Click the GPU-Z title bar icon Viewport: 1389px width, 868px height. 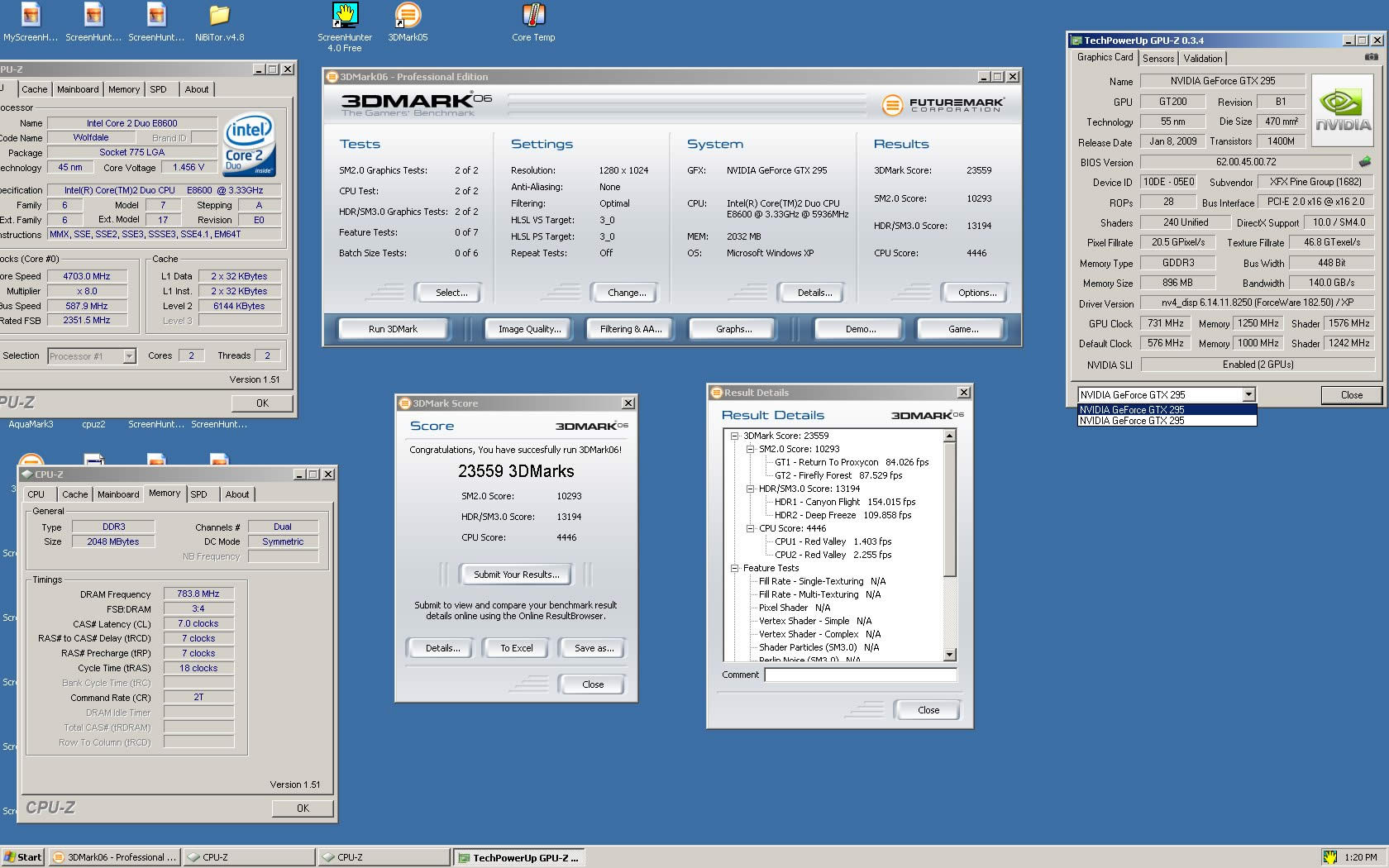pos(1076,40)
